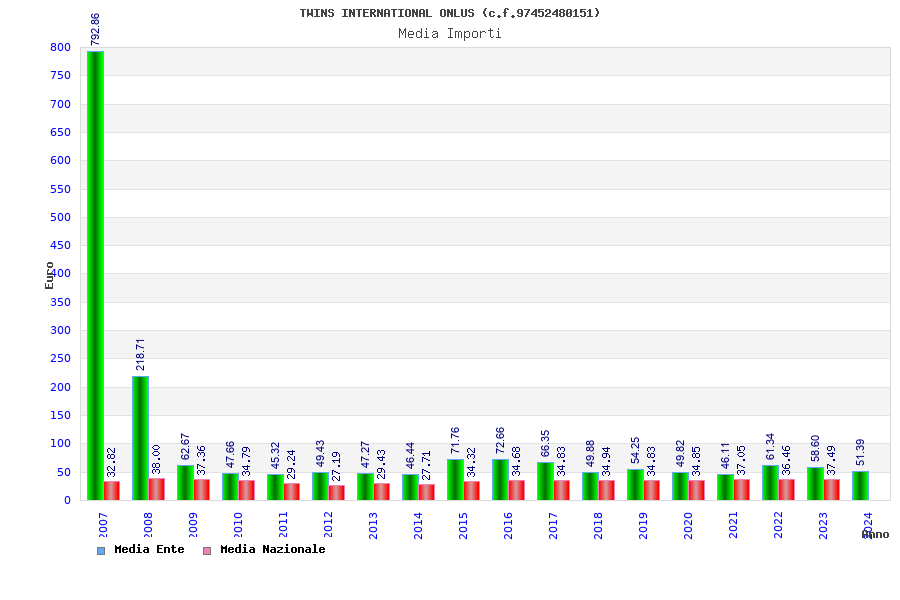Click the 62.67 value label for 2009

click(185, 446)
